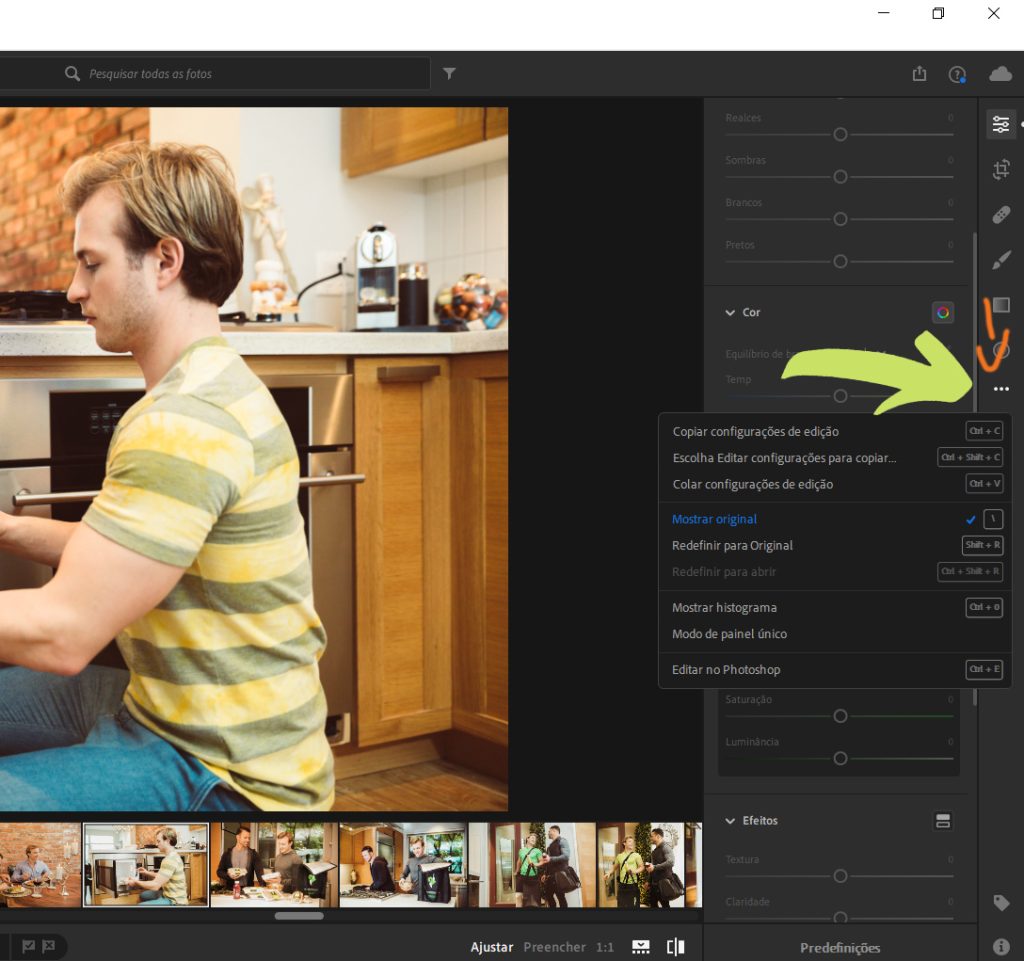Click the Preencher zoom option
Screen dimensions: 1024x961
554,947
